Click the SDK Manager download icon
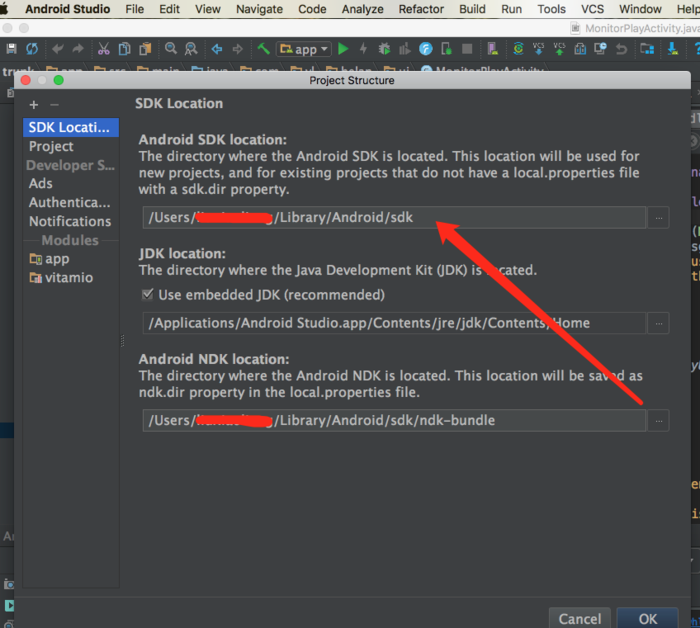The height and width of the screenshot is (628, 700). tap(672, 48)
